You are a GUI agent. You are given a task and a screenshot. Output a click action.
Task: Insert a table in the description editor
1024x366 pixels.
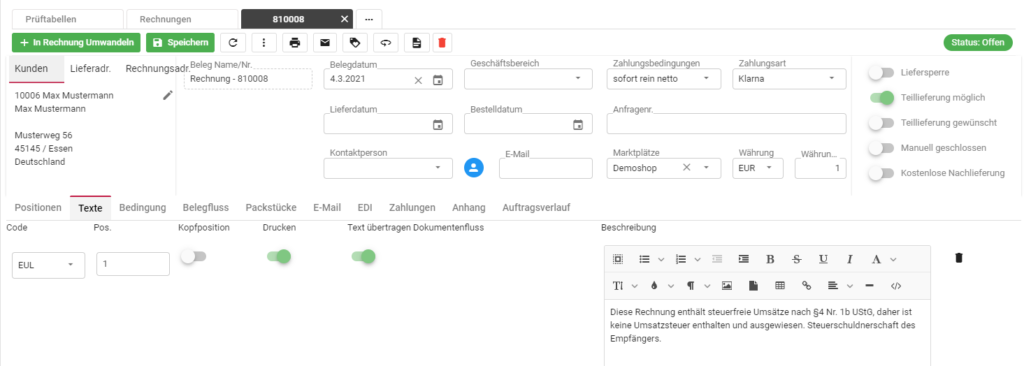click(x=780, y=286)
